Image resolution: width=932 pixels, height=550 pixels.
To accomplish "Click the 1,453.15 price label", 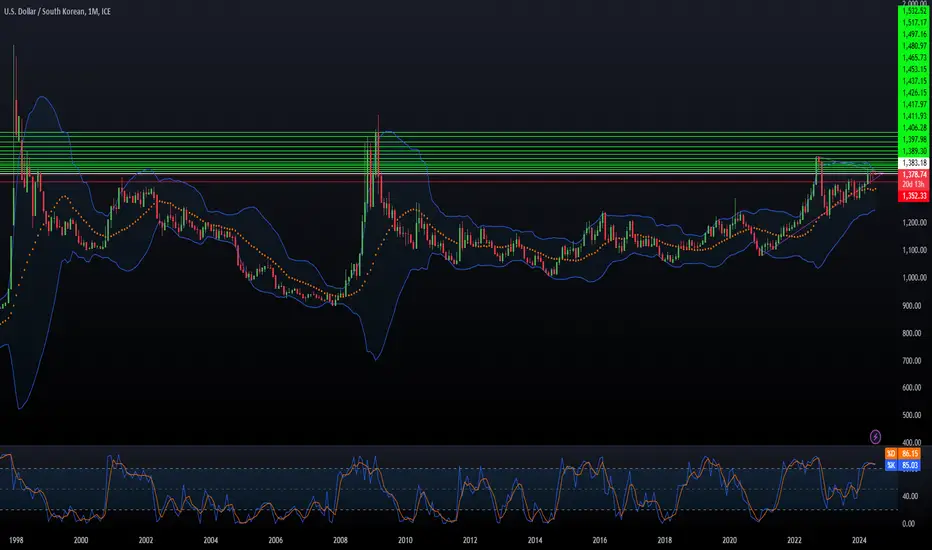I will 914,70.
